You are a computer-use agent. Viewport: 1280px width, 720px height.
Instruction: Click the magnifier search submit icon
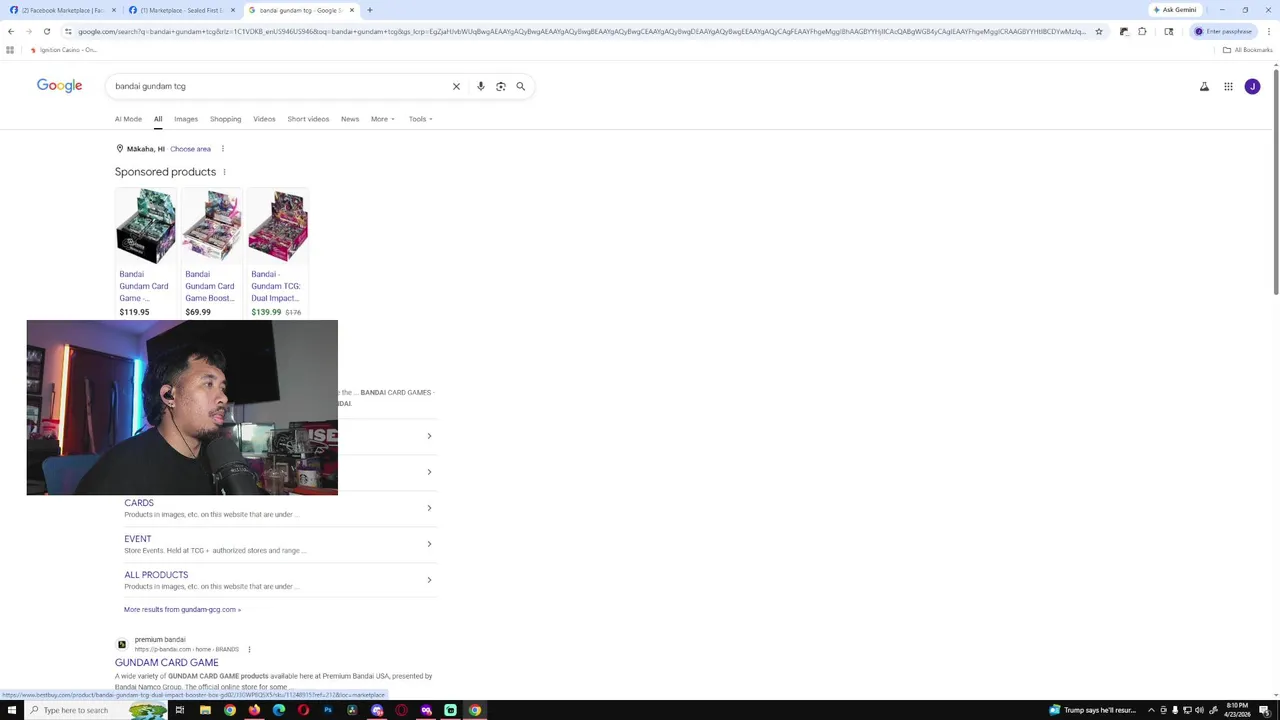coord(521,86)
